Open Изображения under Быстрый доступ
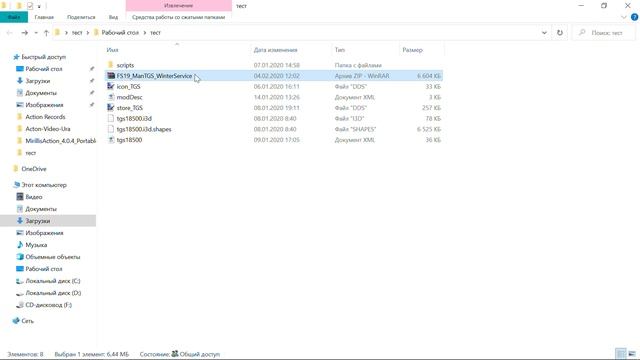Image resolution: width=640 pixels, height=360 pixels. [x=44, y=105]
